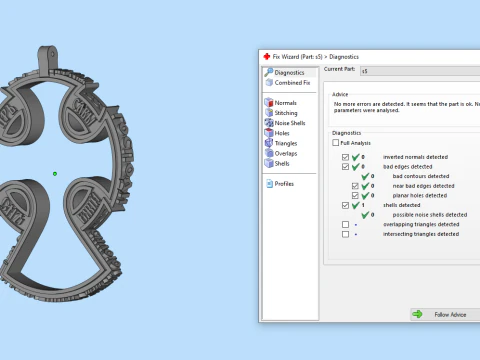Viewport: 480px width, 360px height.
Task: Click the Triangles icon
Action: click(x=269, y=143)
